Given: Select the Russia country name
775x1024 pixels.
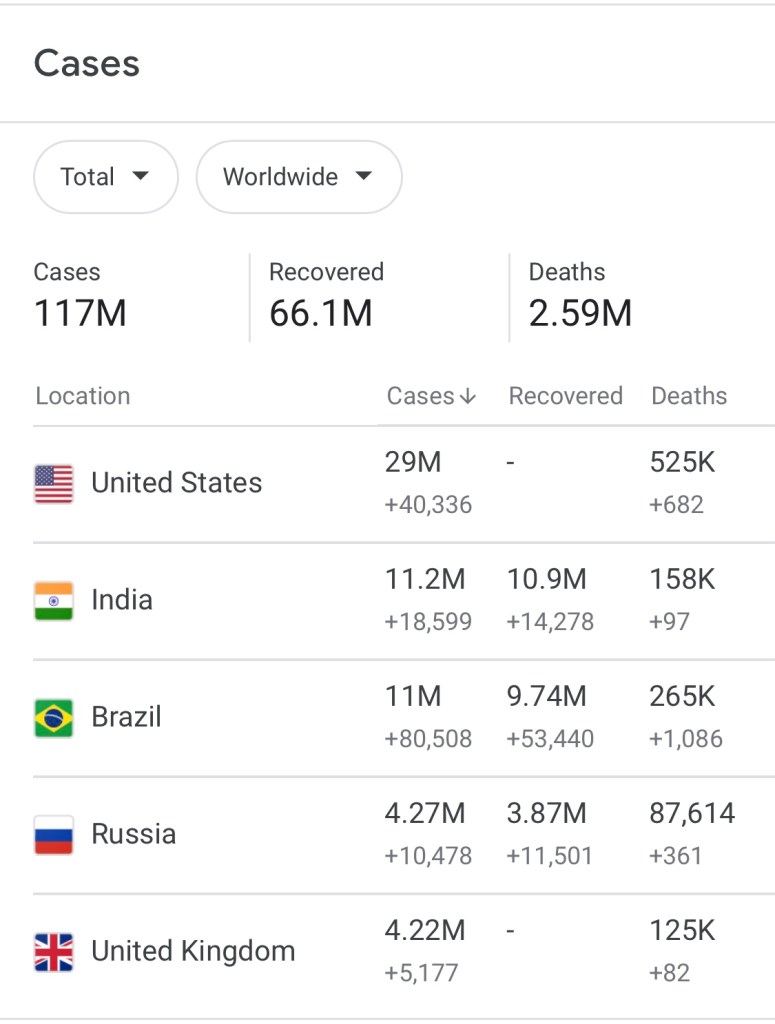Looking at the screenshot, I should [x=133, y=834].
